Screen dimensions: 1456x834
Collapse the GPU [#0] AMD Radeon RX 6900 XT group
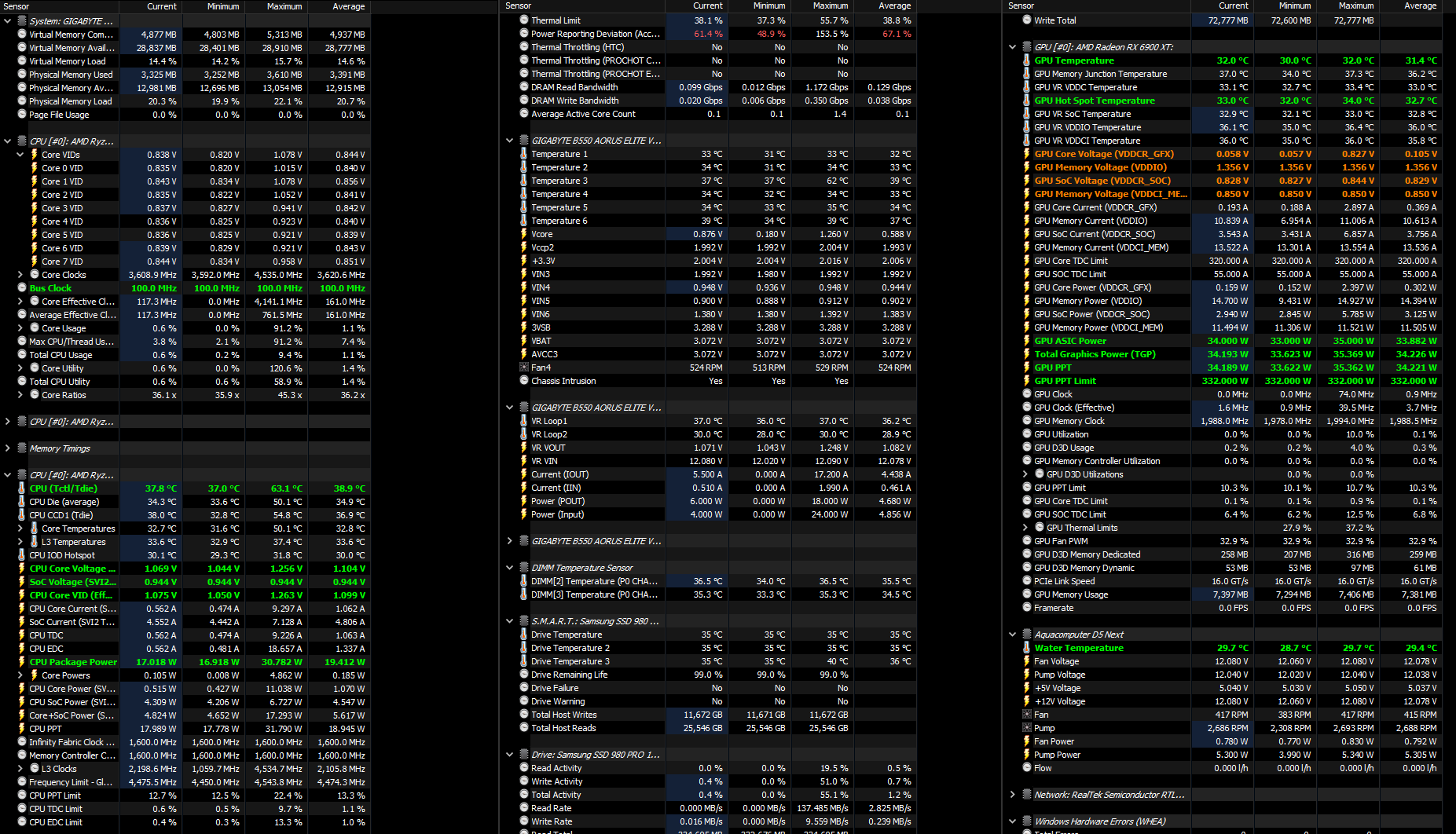tap(1013, 47)
